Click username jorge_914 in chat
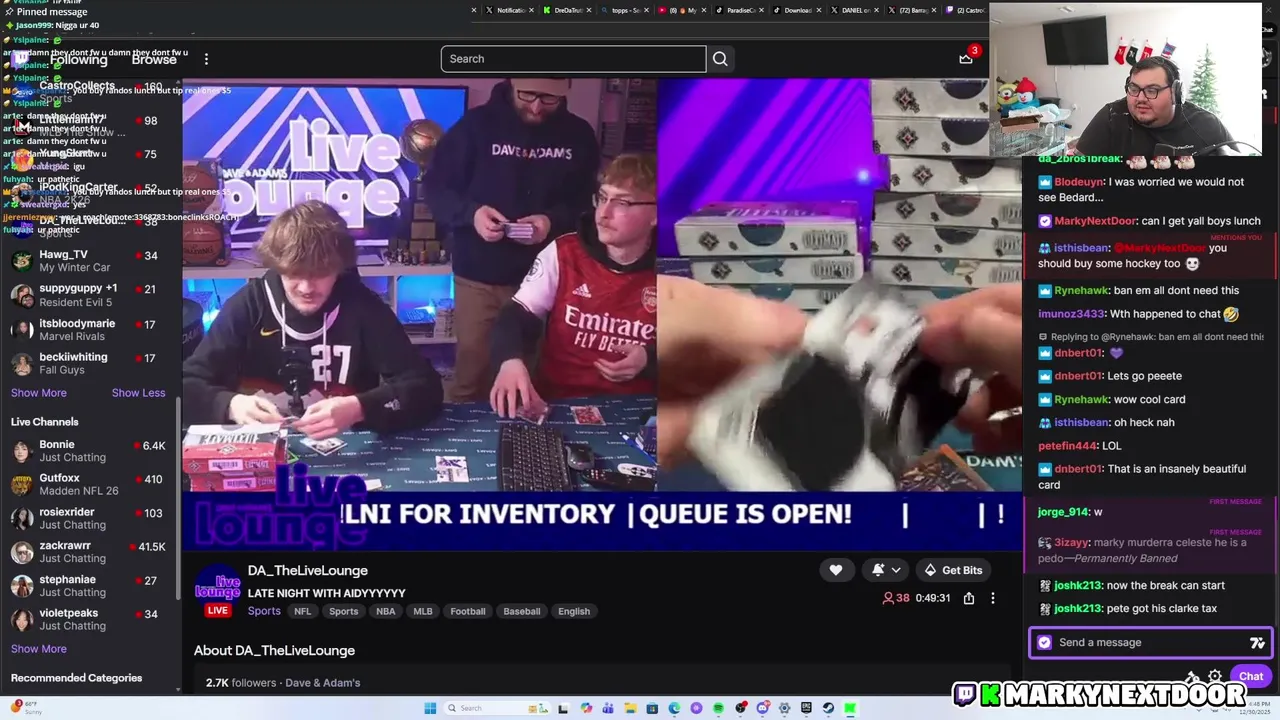 pyautogui.click(x=1064, y=512)
